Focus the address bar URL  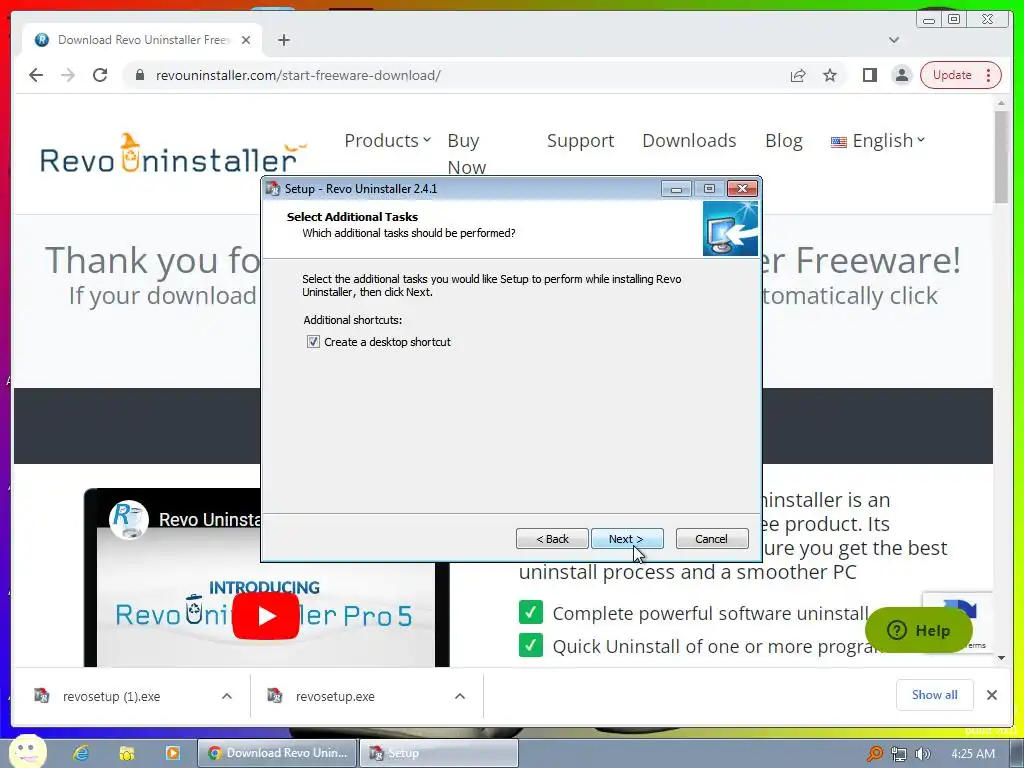(x=298, y=75)
